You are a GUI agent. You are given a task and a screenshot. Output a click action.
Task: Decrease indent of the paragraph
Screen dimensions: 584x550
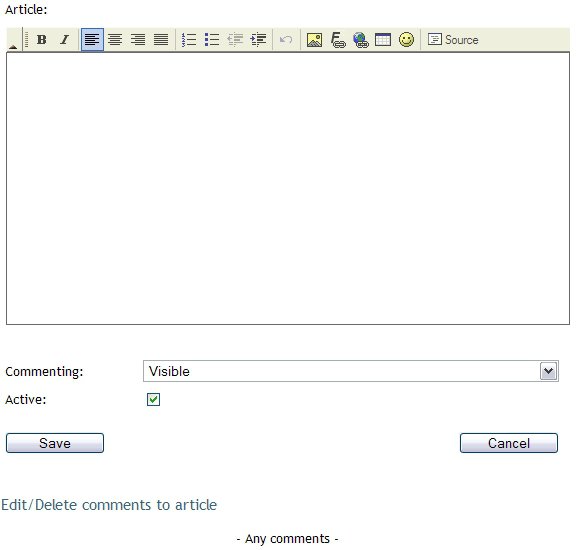tap(235, 39)
